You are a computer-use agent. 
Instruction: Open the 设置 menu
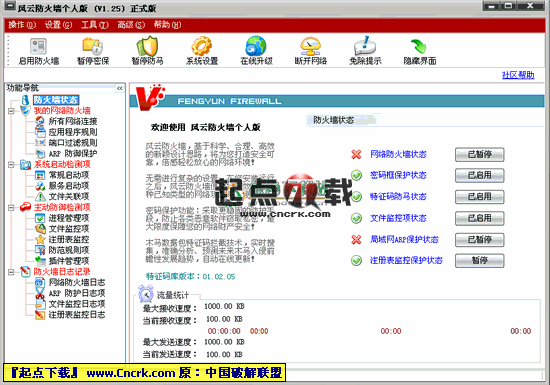pyautogui.click(x=59, y=25)
